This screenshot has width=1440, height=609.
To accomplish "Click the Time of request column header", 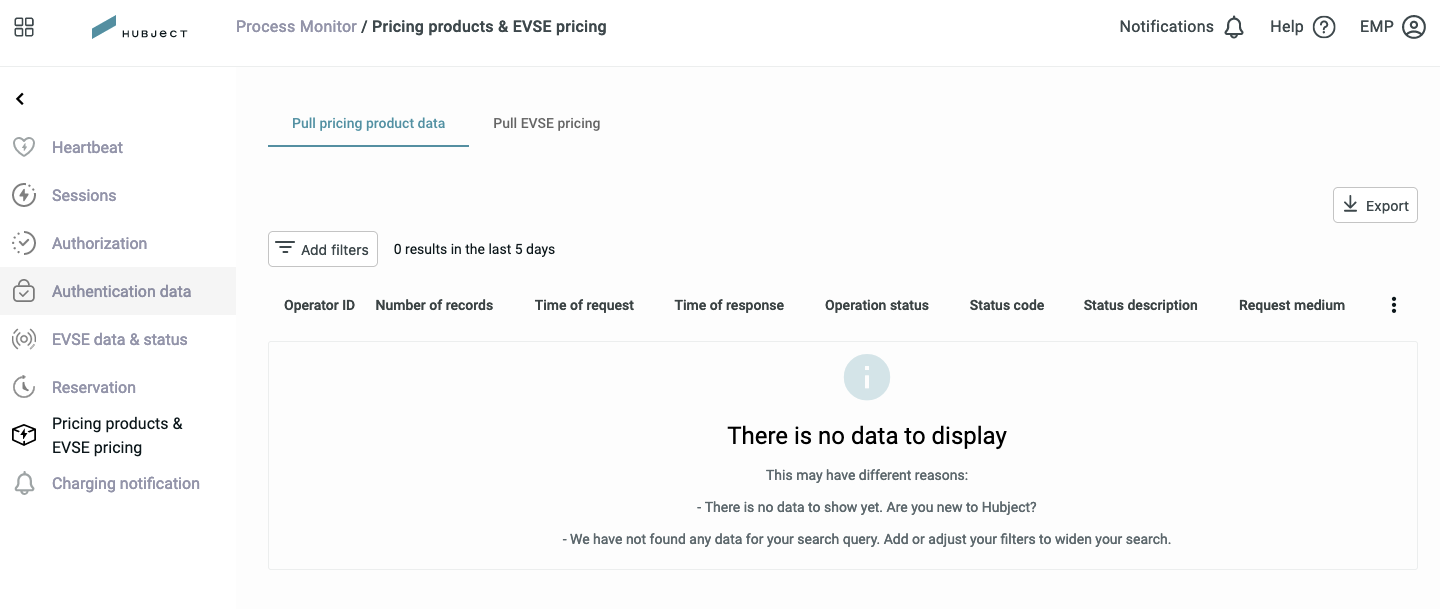I will [584, 305].
